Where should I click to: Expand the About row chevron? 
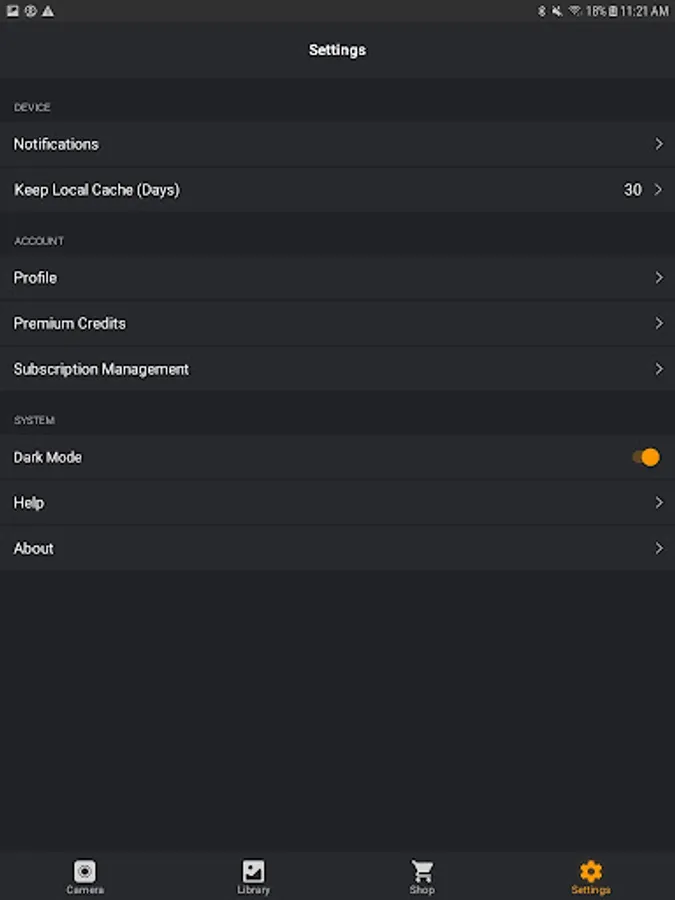(658, 548)
